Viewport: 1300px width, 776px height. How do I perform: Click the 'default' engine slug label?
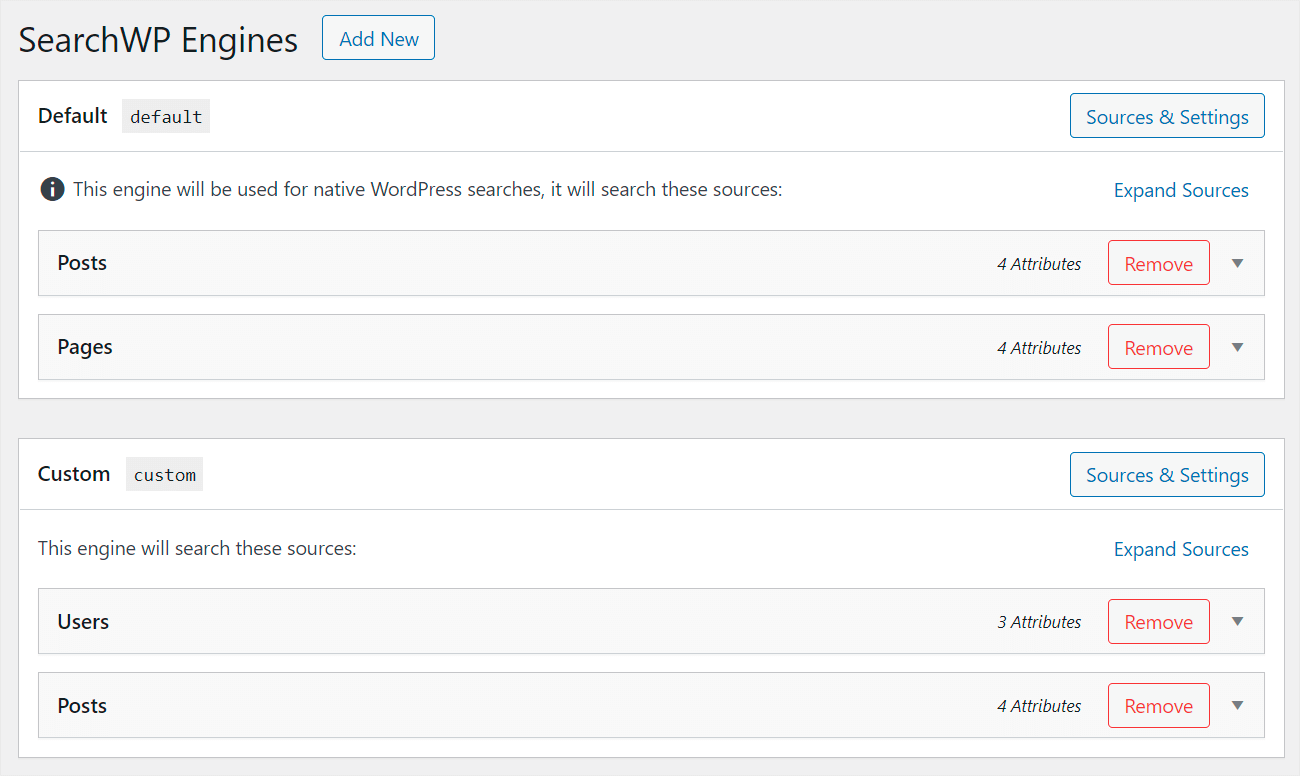pyautogui.click(x=166, y=116)
